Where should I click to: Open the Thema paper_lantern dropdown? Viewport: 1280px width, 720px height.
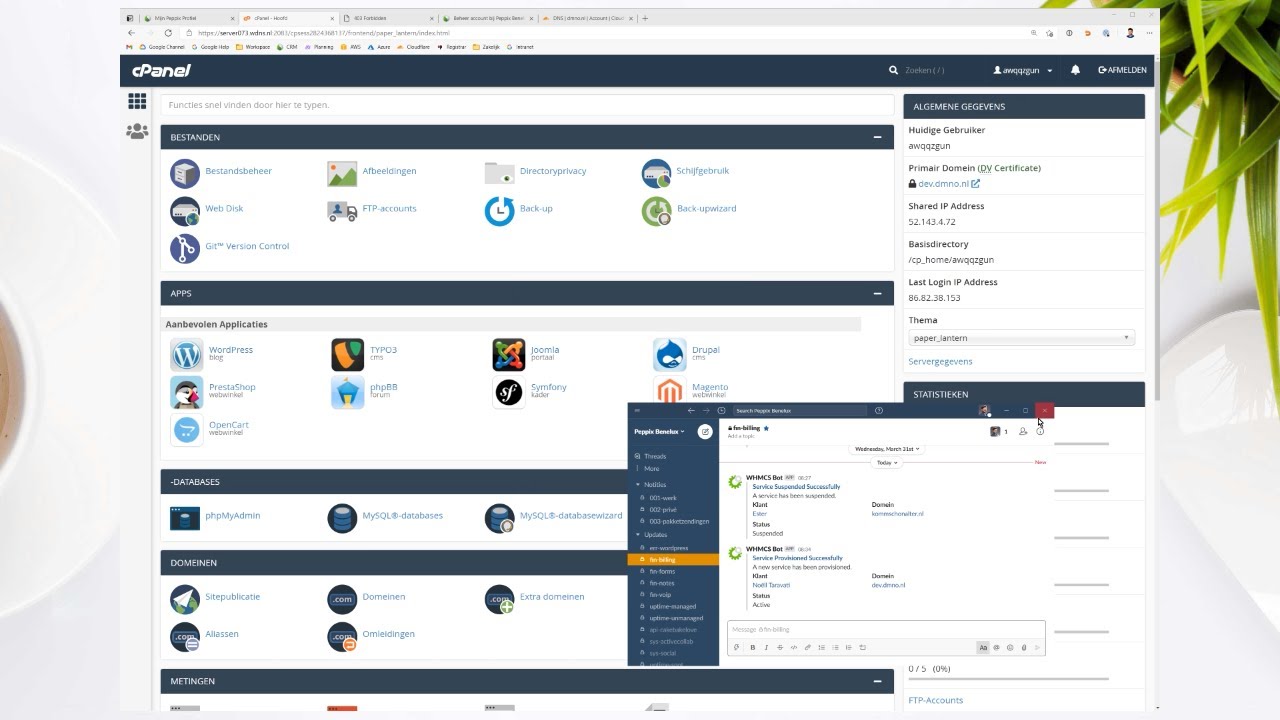point(1021,338)
